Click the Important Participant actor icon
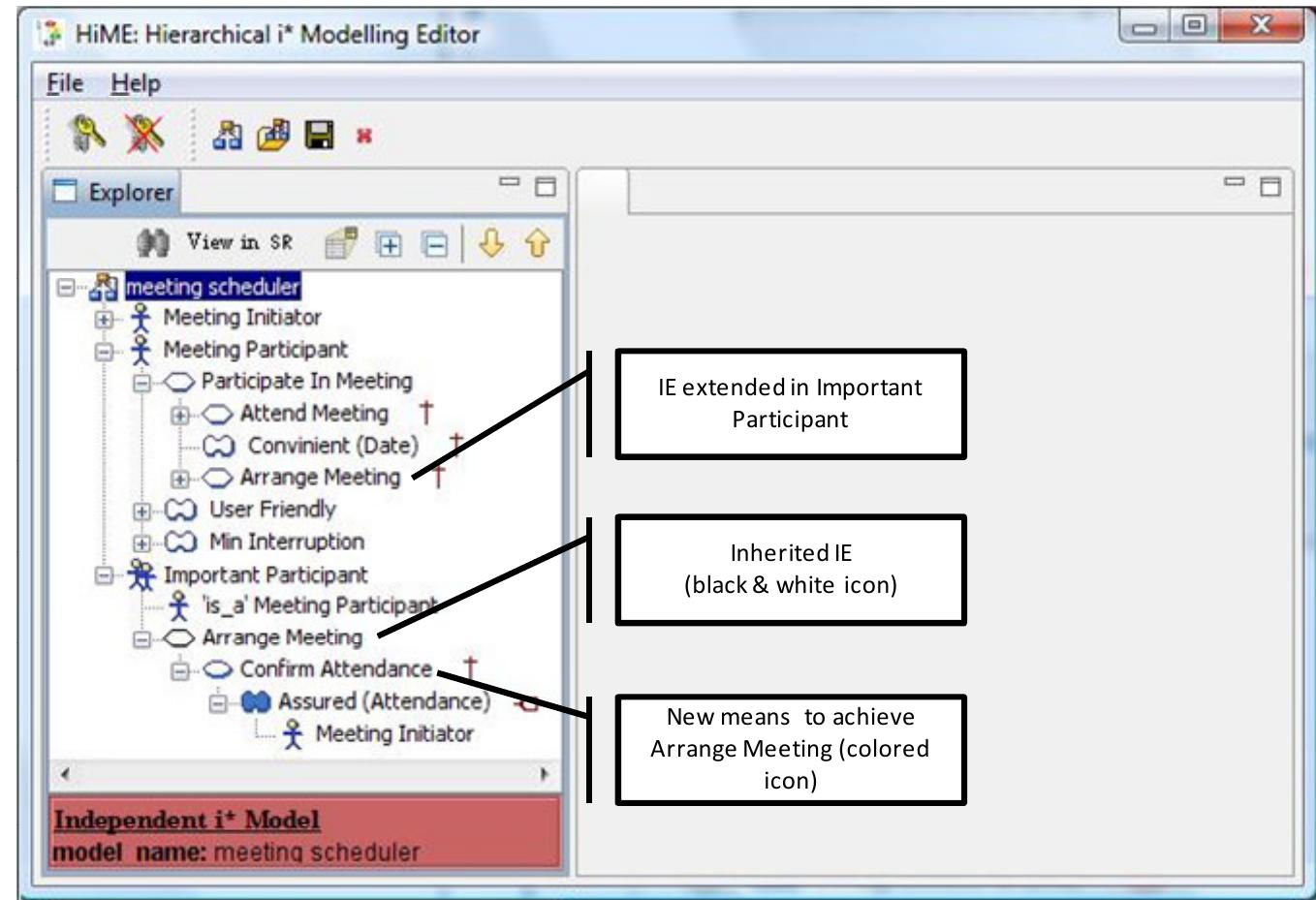Screen dimensions: 1316x900 (x=141, y=574)
